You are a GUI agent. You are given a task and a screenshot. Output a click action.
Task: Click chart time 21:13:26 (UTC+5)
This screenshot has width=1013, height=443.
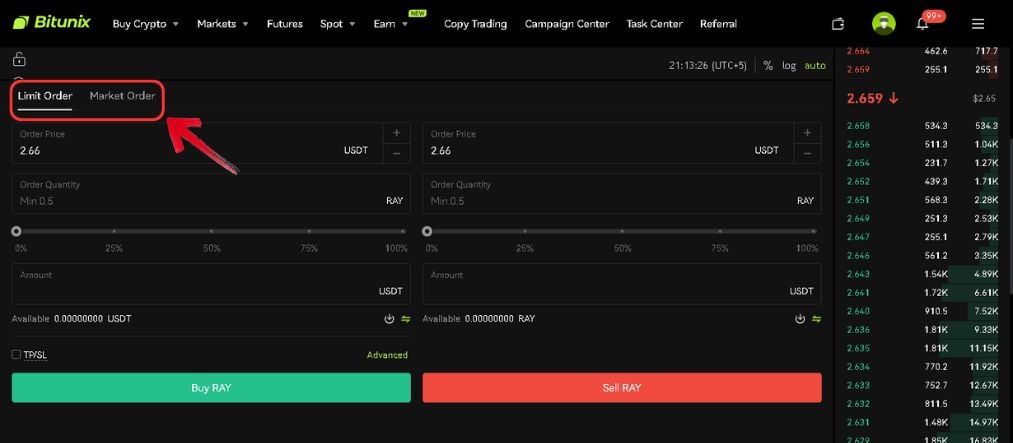707,65
